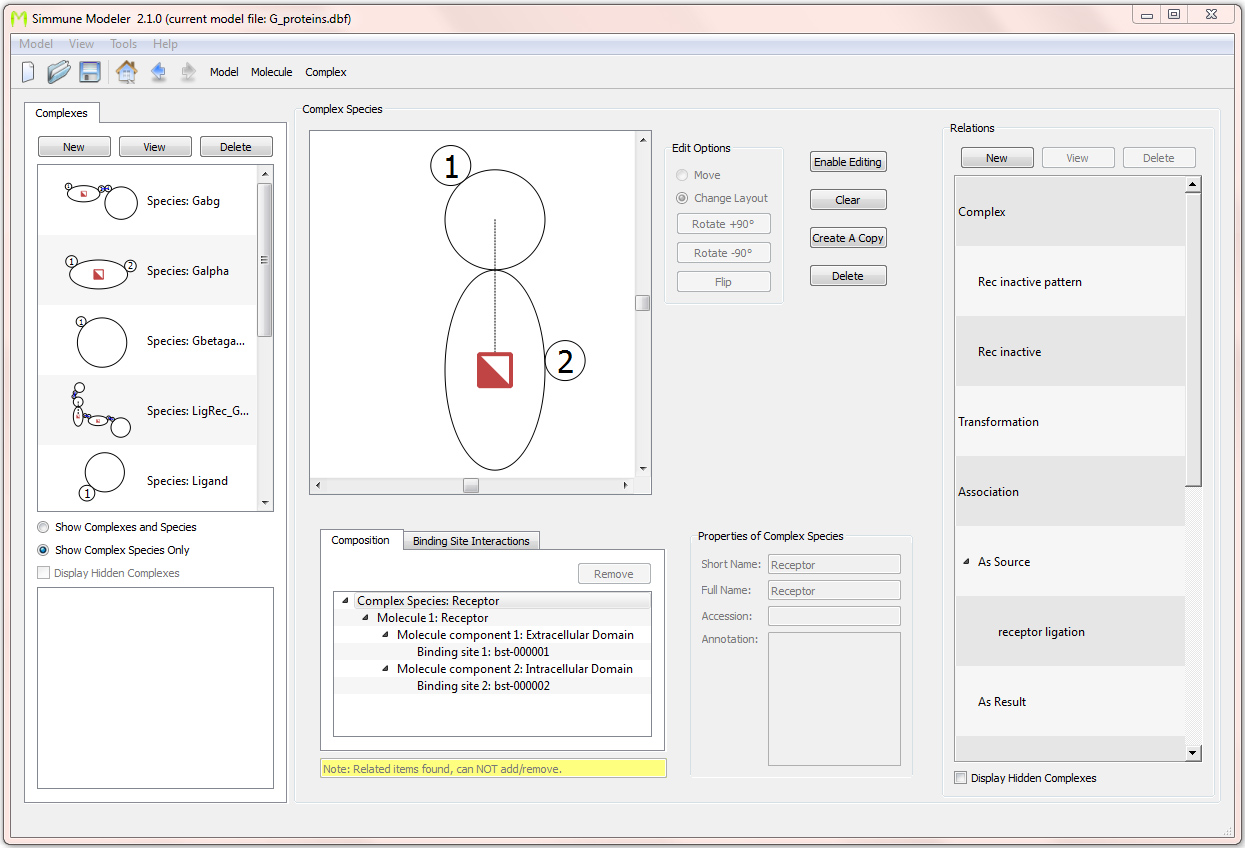Click the canvas vertical scrollbar thumb
Viewport: 1245px width, 848px height.
click(x=643, y=303)
